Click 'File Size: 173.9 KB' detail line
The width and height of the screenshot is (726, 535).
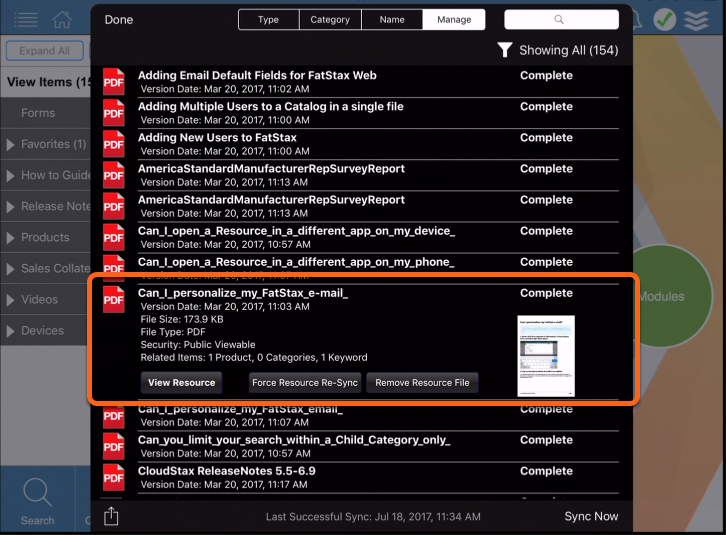pyautogui.click(x=182, y=319)
